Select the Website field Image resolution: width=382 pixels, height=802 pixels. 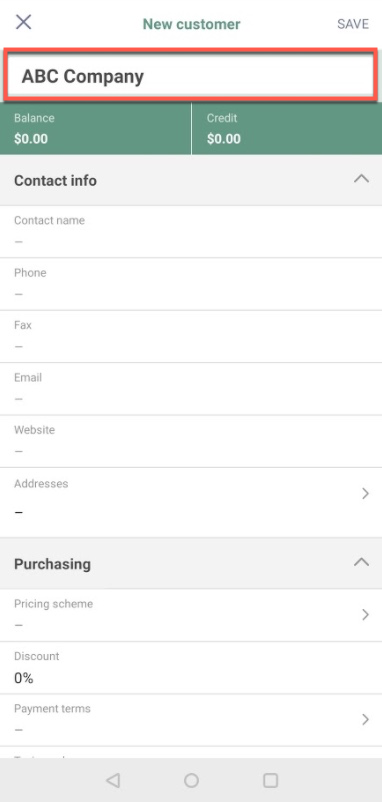pyautogui.click(x=191, y=441)
